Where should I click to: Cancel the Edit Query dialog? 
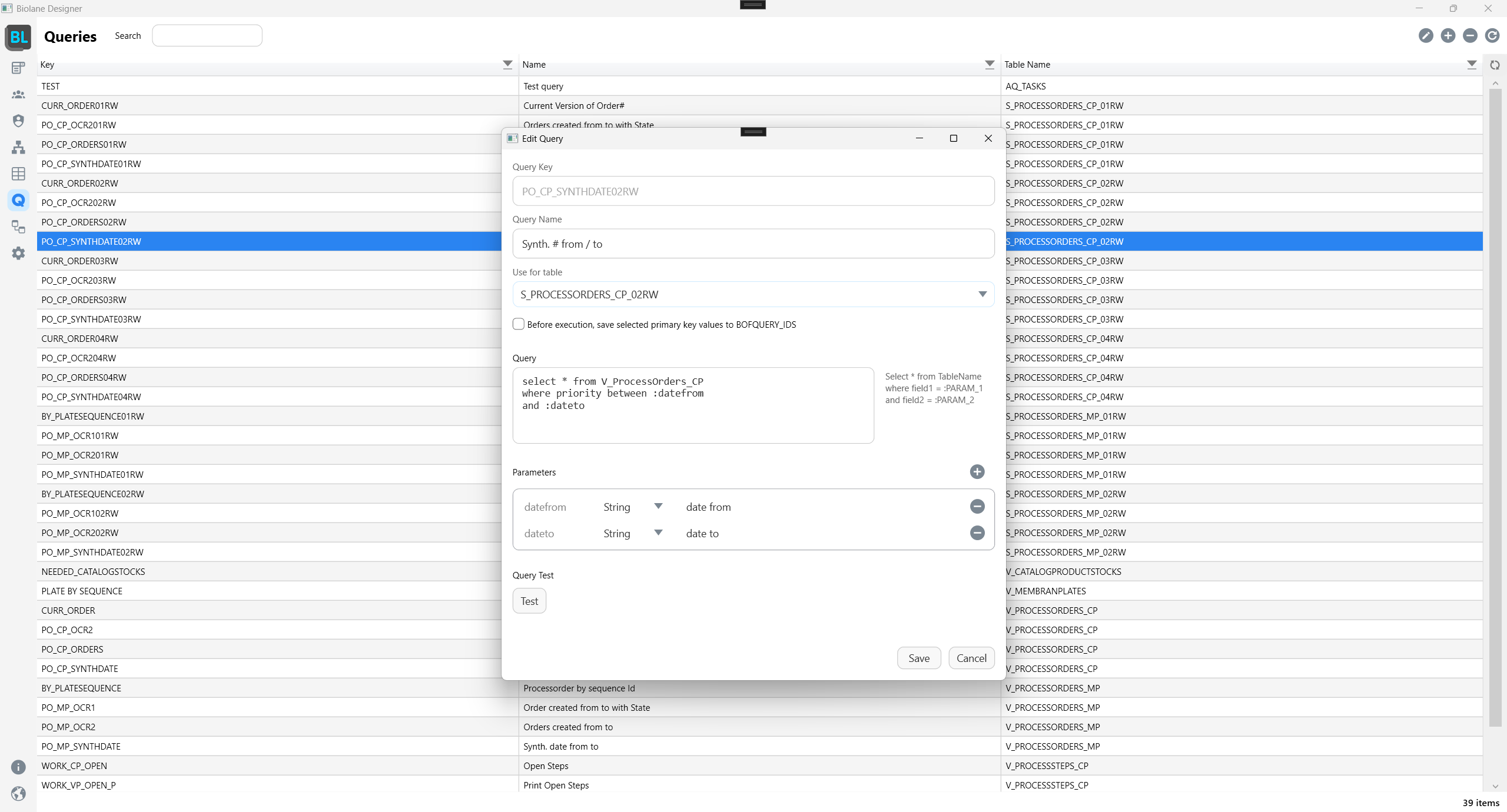[971, 658]
